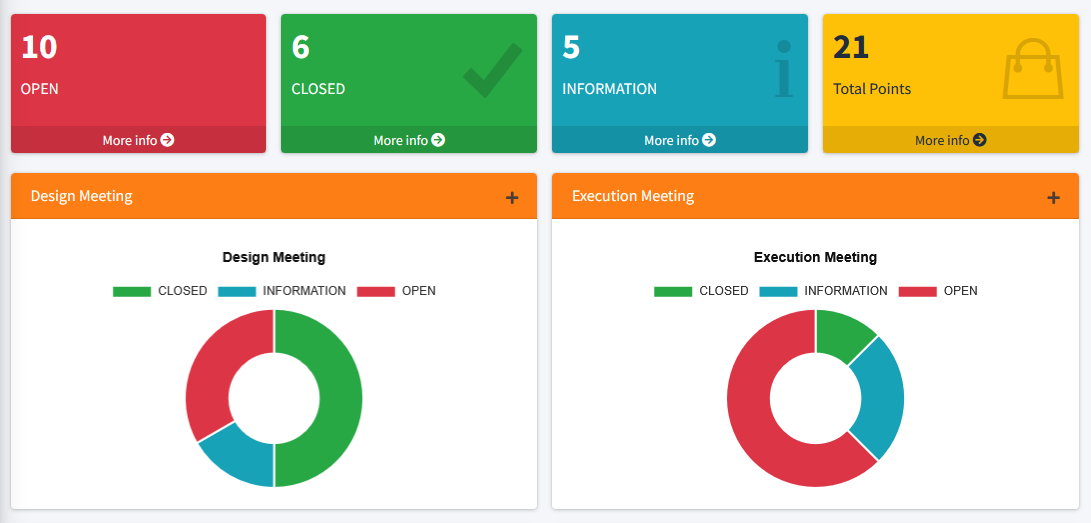Expand the Design Meeting panel with plus icon
This screenshot has height=523, width=1091.
[512, 198]
